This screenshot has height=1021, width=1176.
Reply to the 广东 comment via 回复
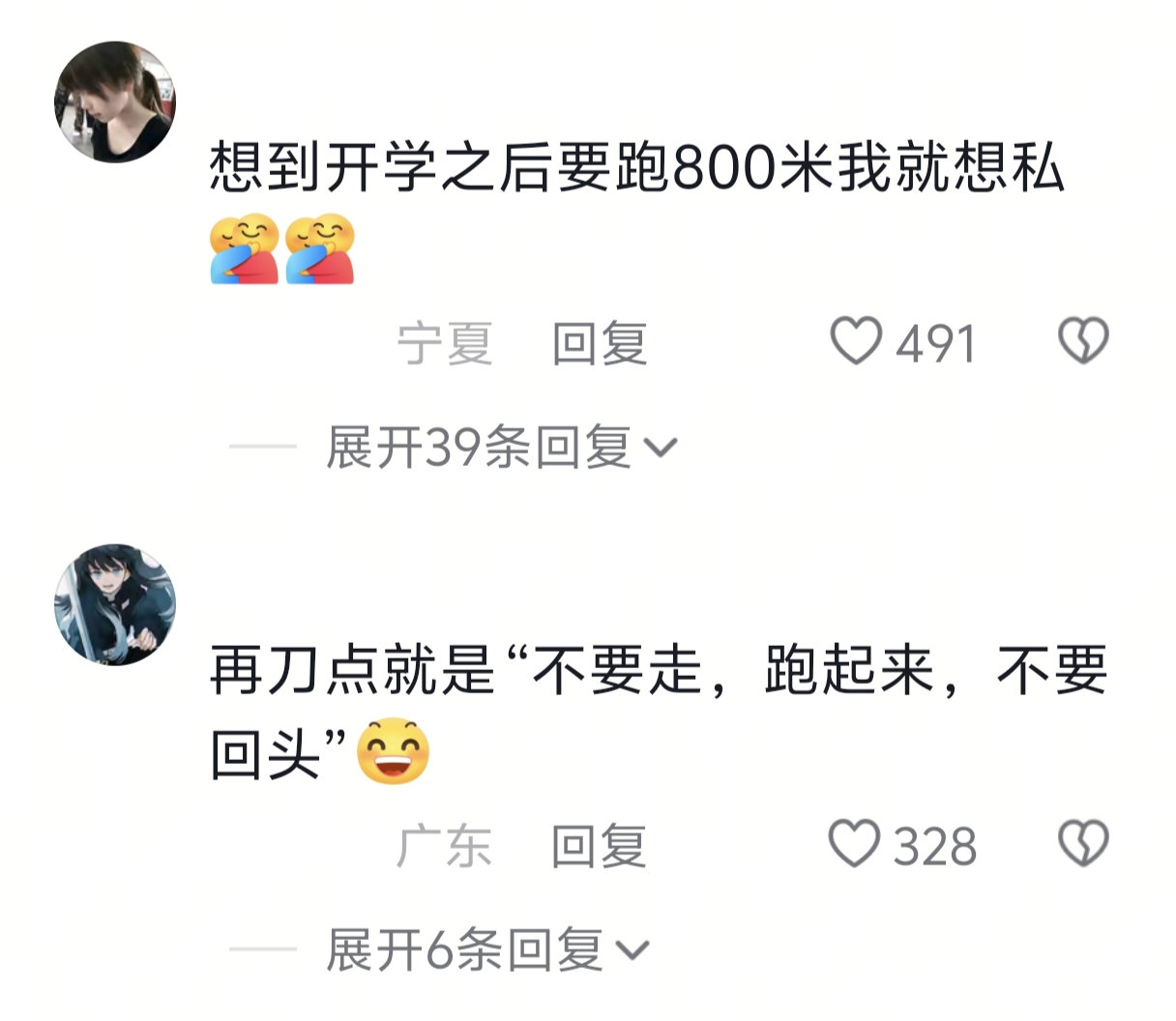pyautogui.click(x=599, y=846)
